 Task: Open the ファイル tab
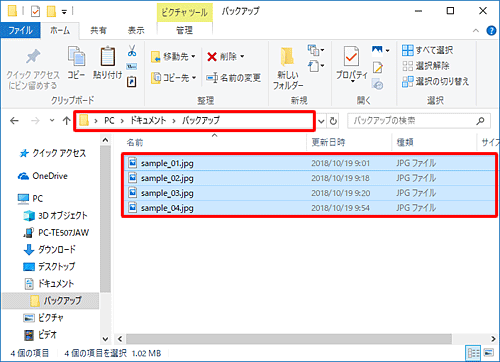coord(20,30)
